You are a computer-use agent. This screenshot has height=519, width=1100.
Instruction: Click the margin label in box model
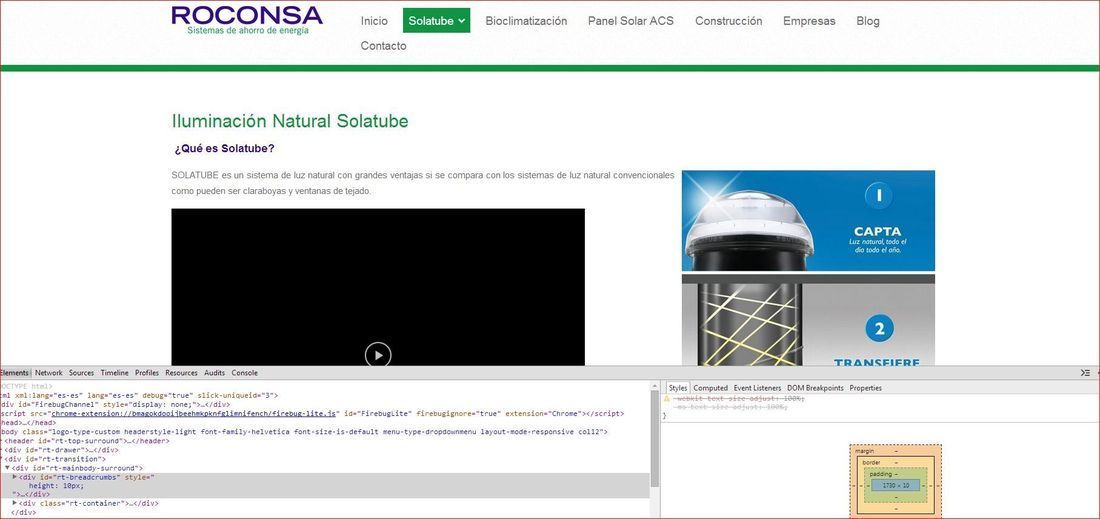coord(864,451)
